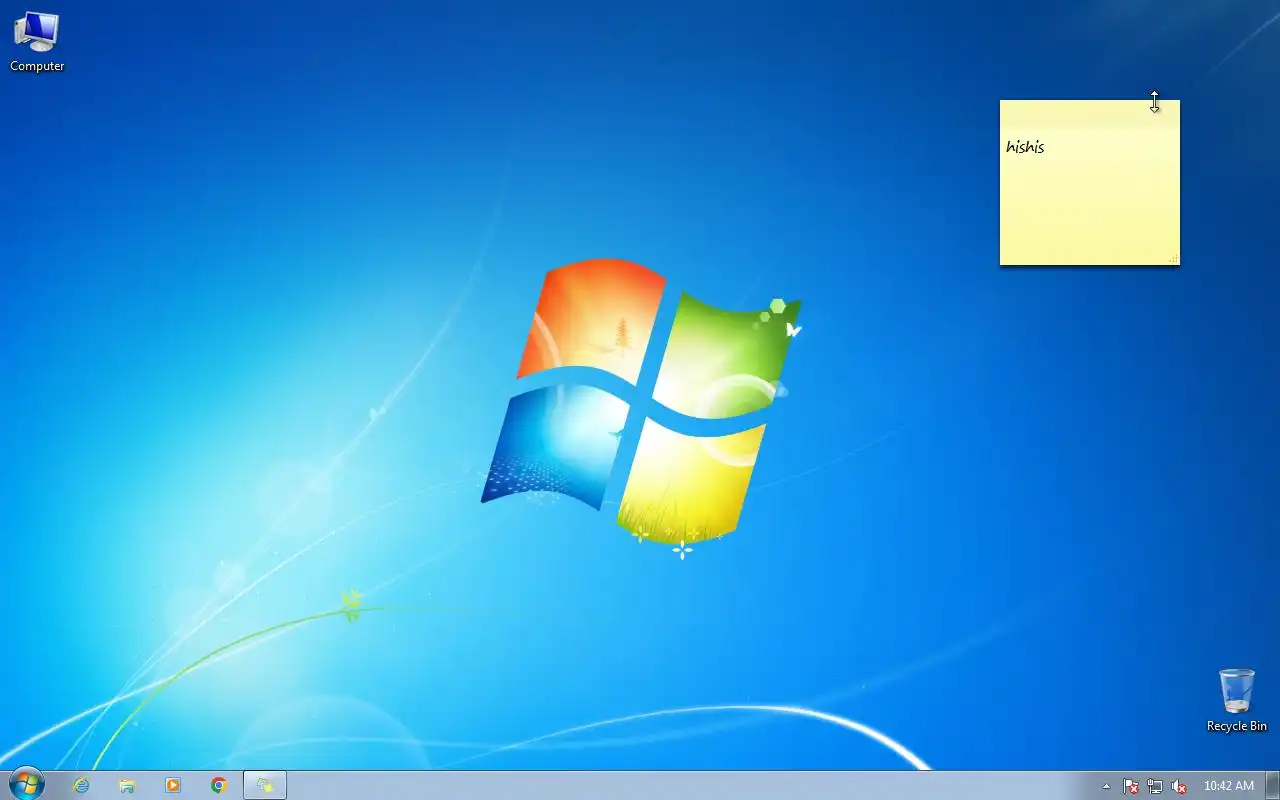
Task: Select the Computer desktop icon
Action: point(37,42)
